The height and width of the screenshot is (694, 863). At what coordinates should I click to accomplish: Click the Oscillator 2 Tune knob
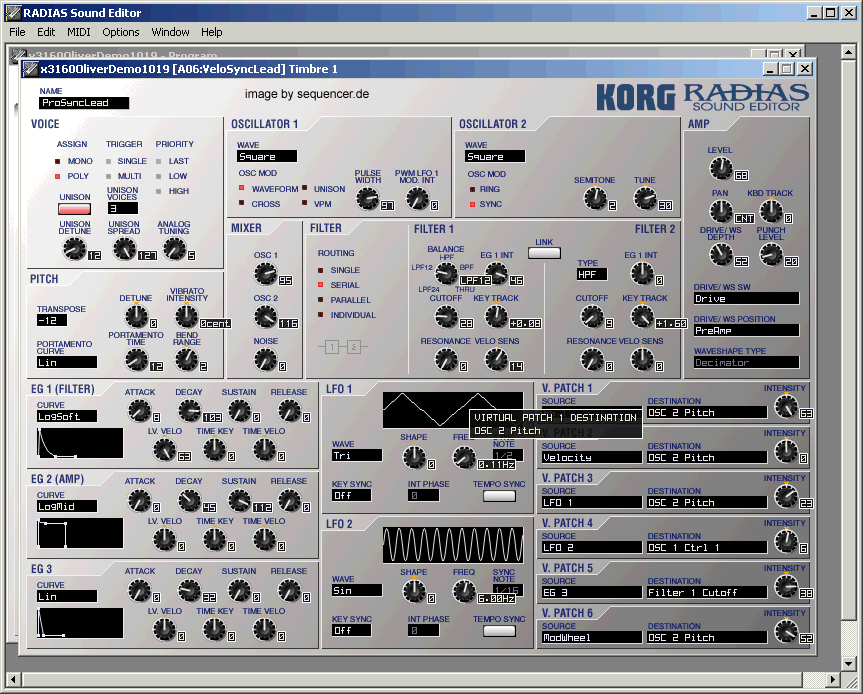pyautogui.click(x=645, y=199)
